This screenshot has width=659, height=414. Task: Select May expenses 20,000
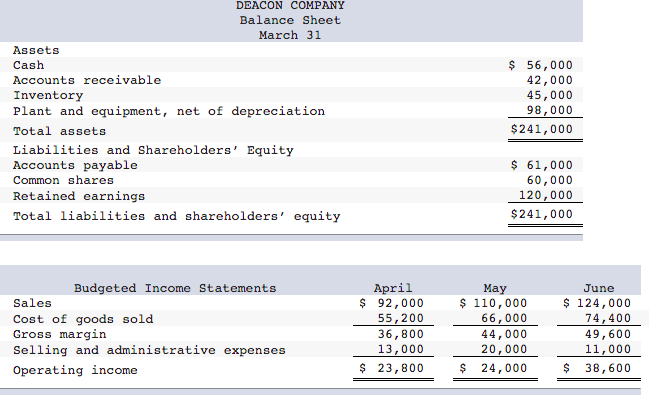click(x=504, y=349)
